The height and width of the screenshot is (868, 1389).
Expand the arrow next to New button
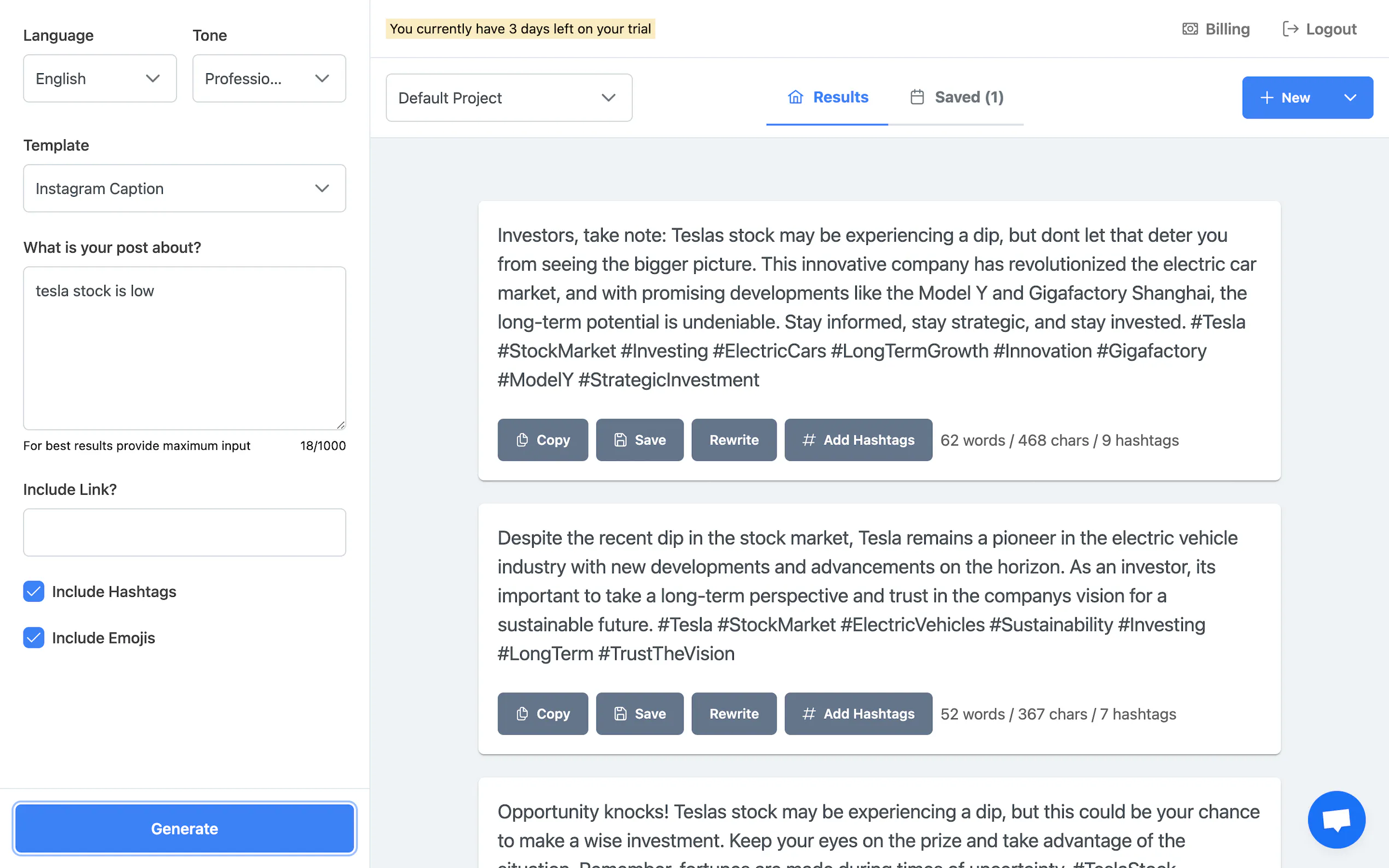(x=1350, y=98)
